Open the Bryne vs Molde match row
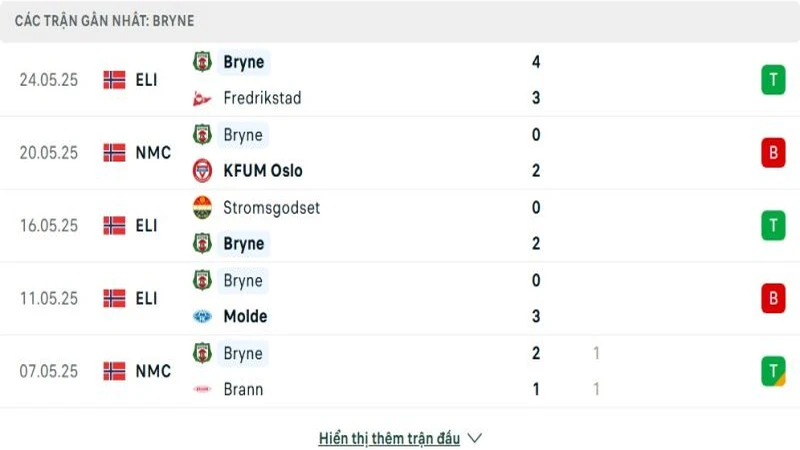The width and height of the screenshot is (800, 450). [400, 298]
